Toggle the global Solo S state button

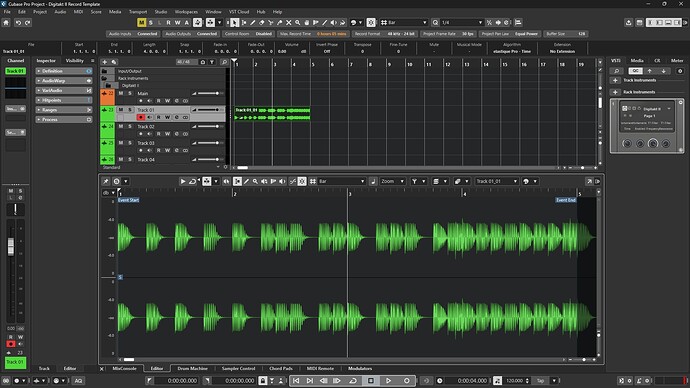[151, 22]
